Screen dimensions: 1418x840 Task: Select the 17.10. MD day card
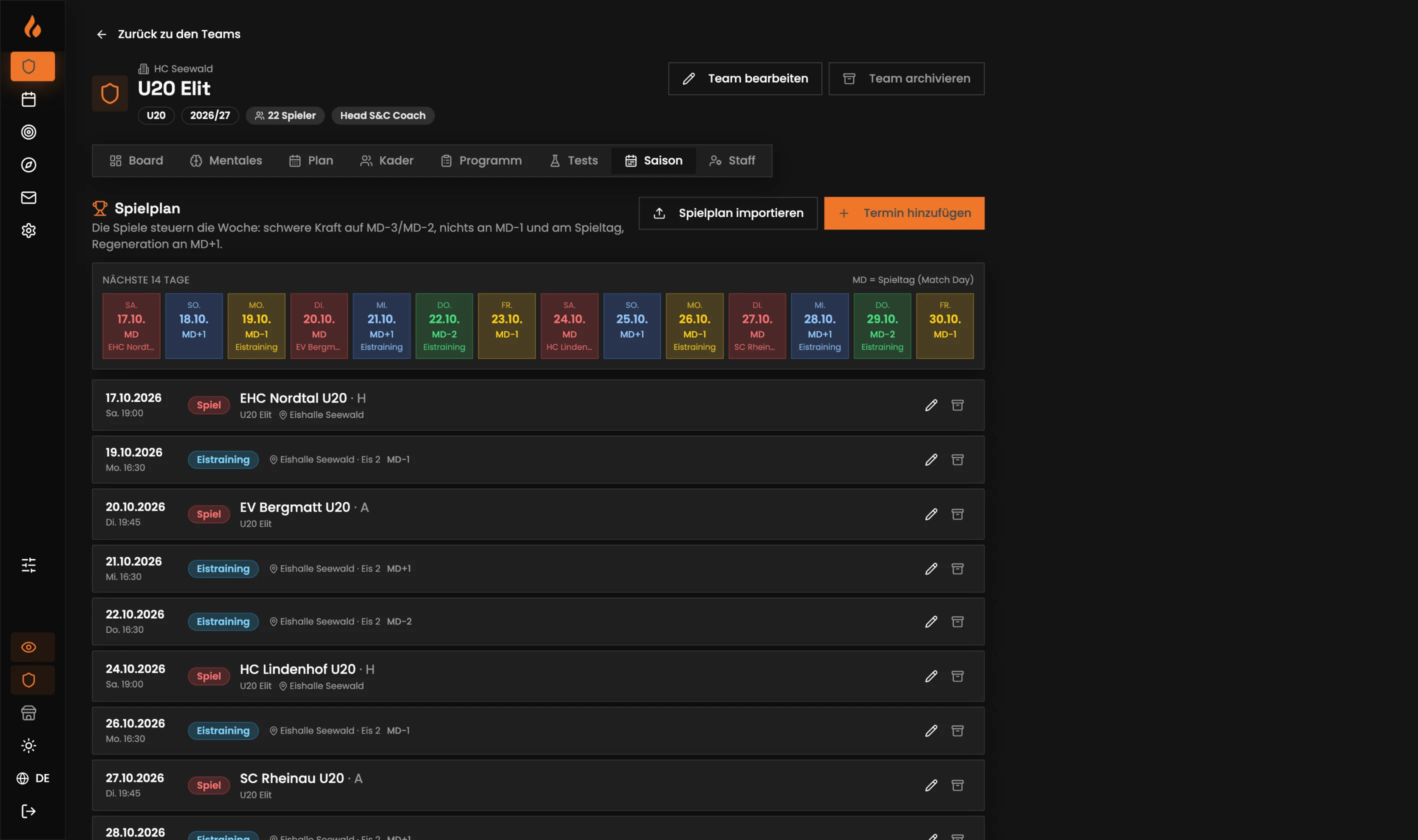tap(131, 326)
